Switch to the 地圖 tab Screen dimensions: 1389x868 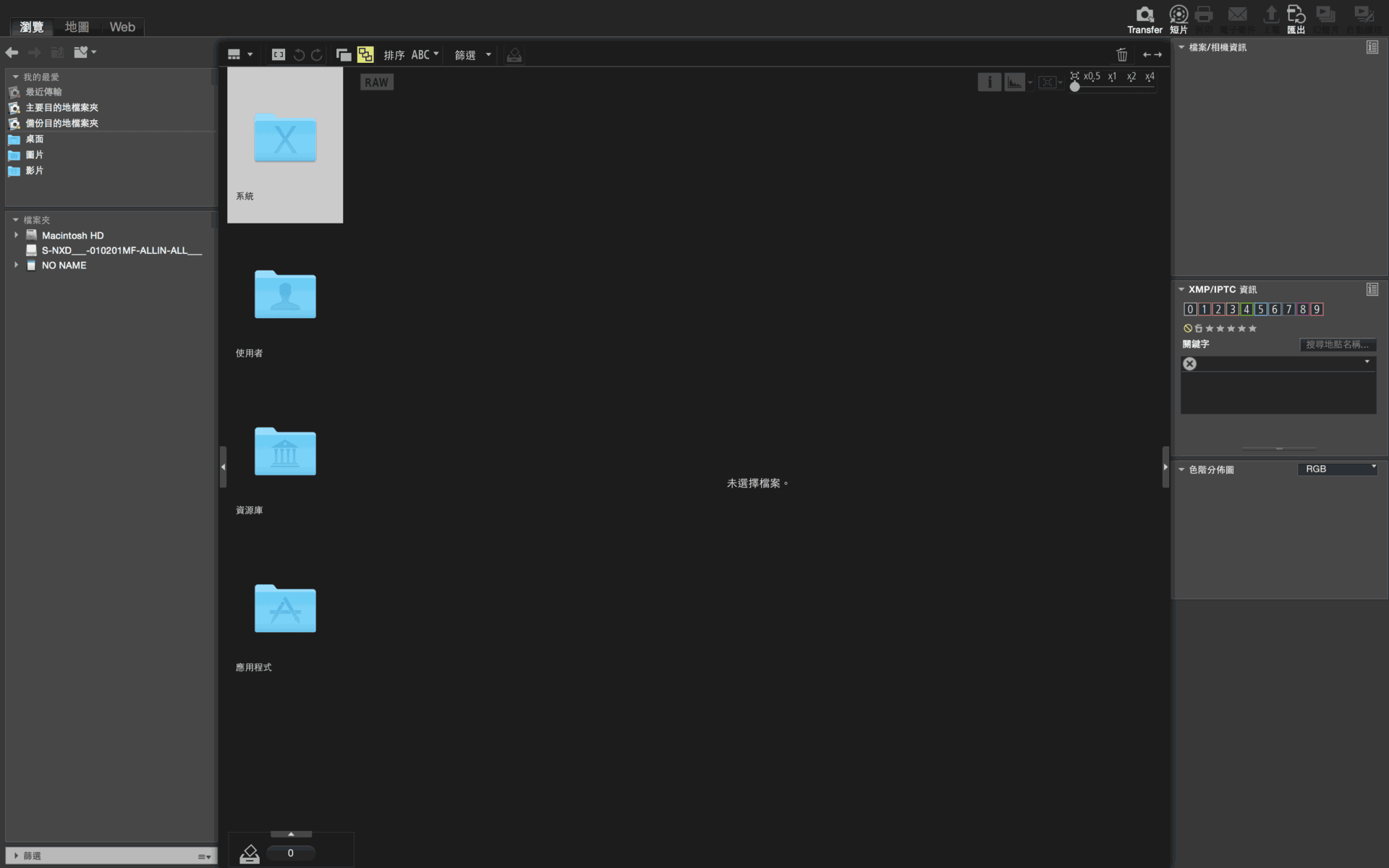coord(77,27)
